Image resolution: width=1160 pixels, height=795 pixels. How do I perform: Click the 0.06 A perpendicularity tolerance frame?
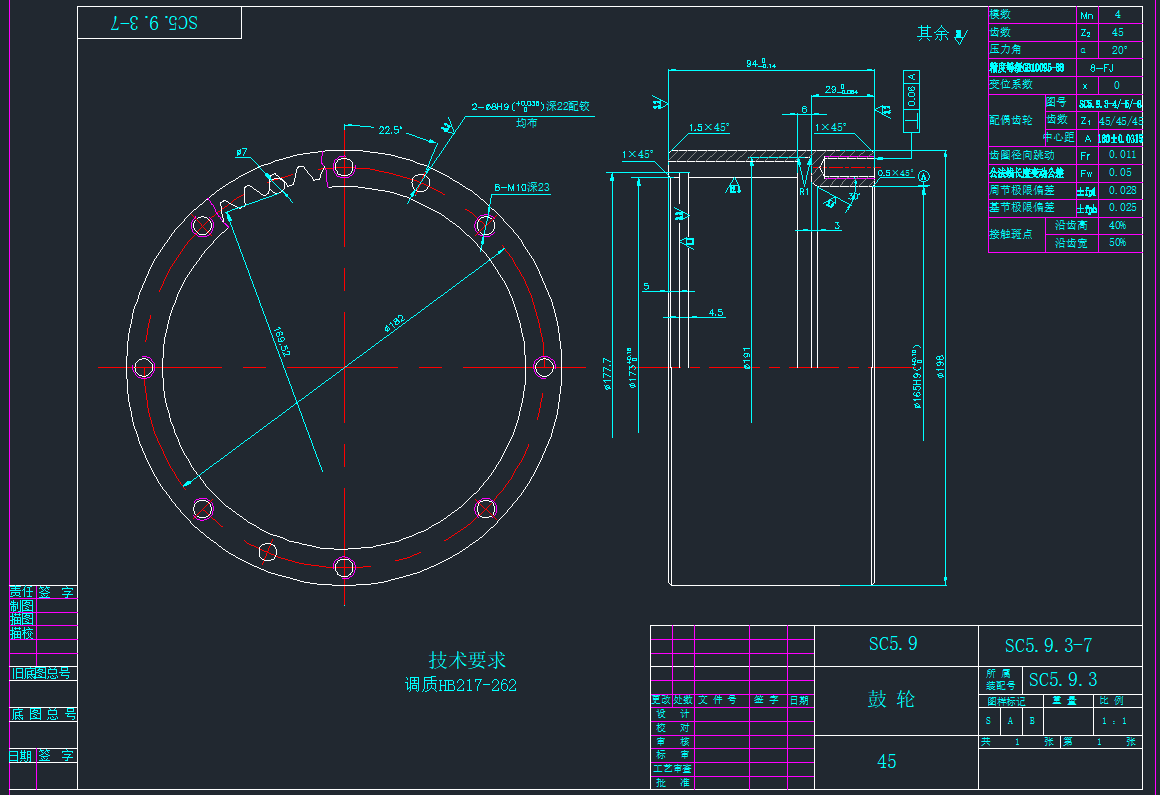911,100
